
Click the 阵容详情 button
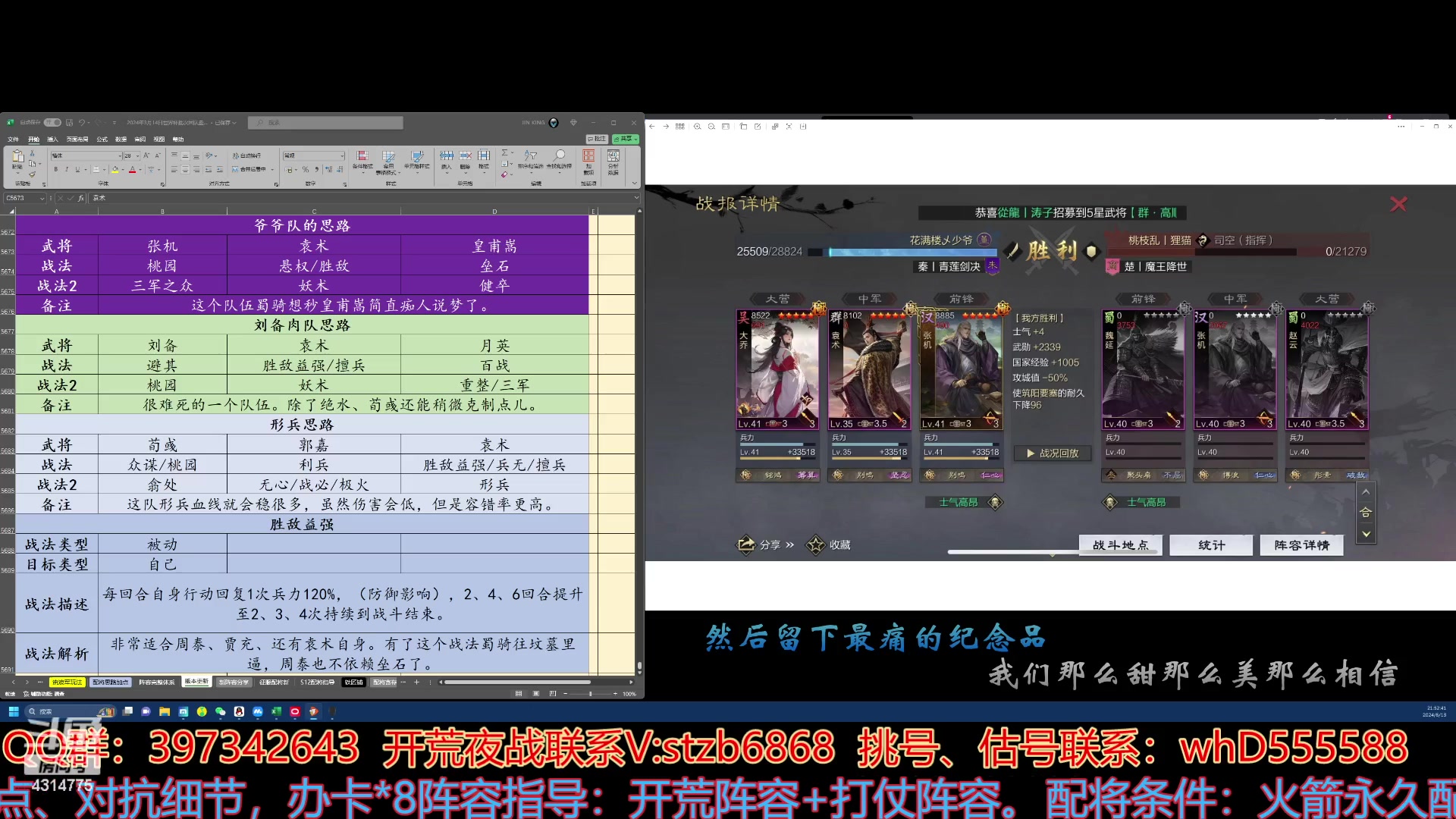point(1301,544)
